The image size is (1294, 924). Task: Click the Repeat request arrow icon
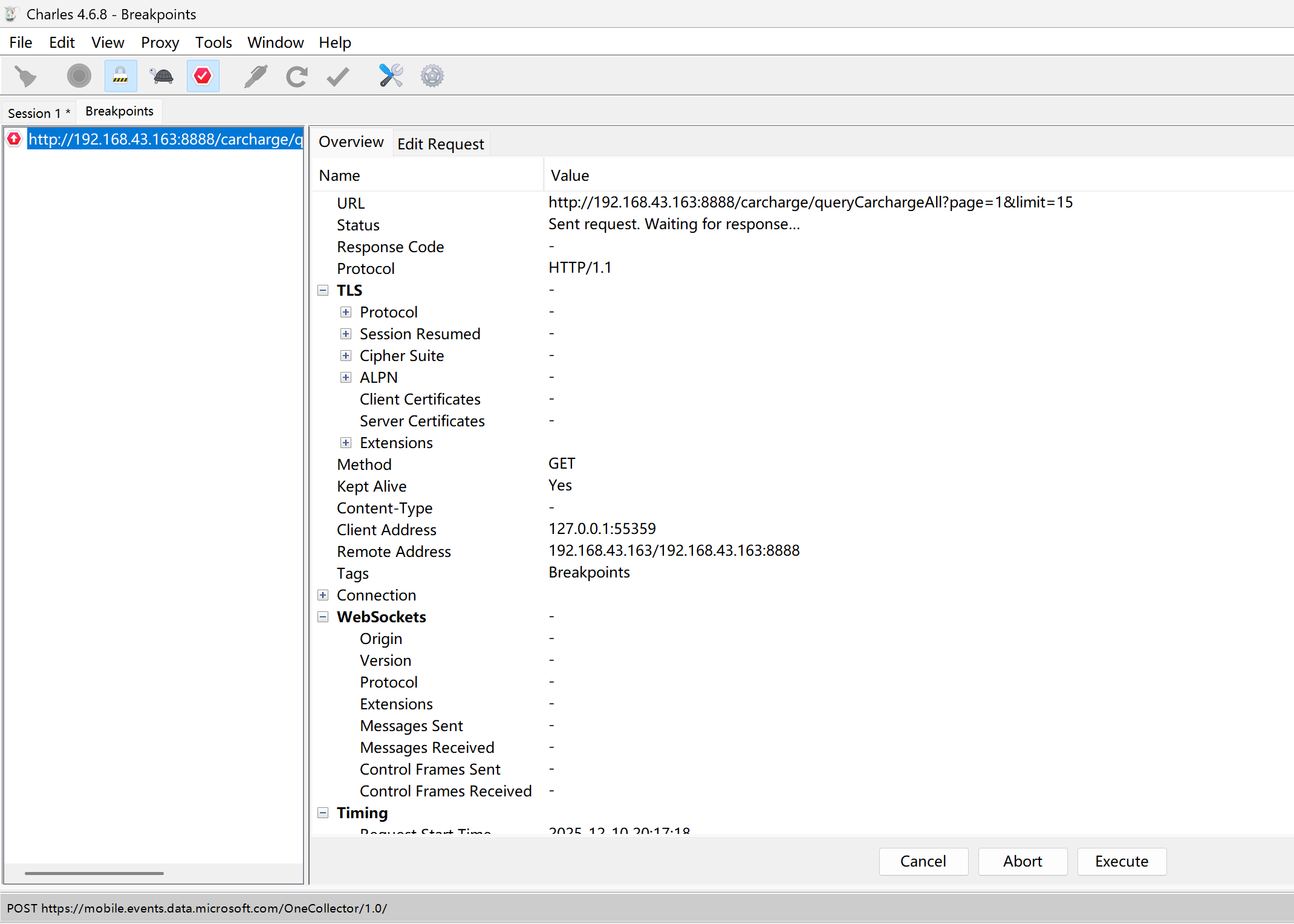click(x=296, y=76)
